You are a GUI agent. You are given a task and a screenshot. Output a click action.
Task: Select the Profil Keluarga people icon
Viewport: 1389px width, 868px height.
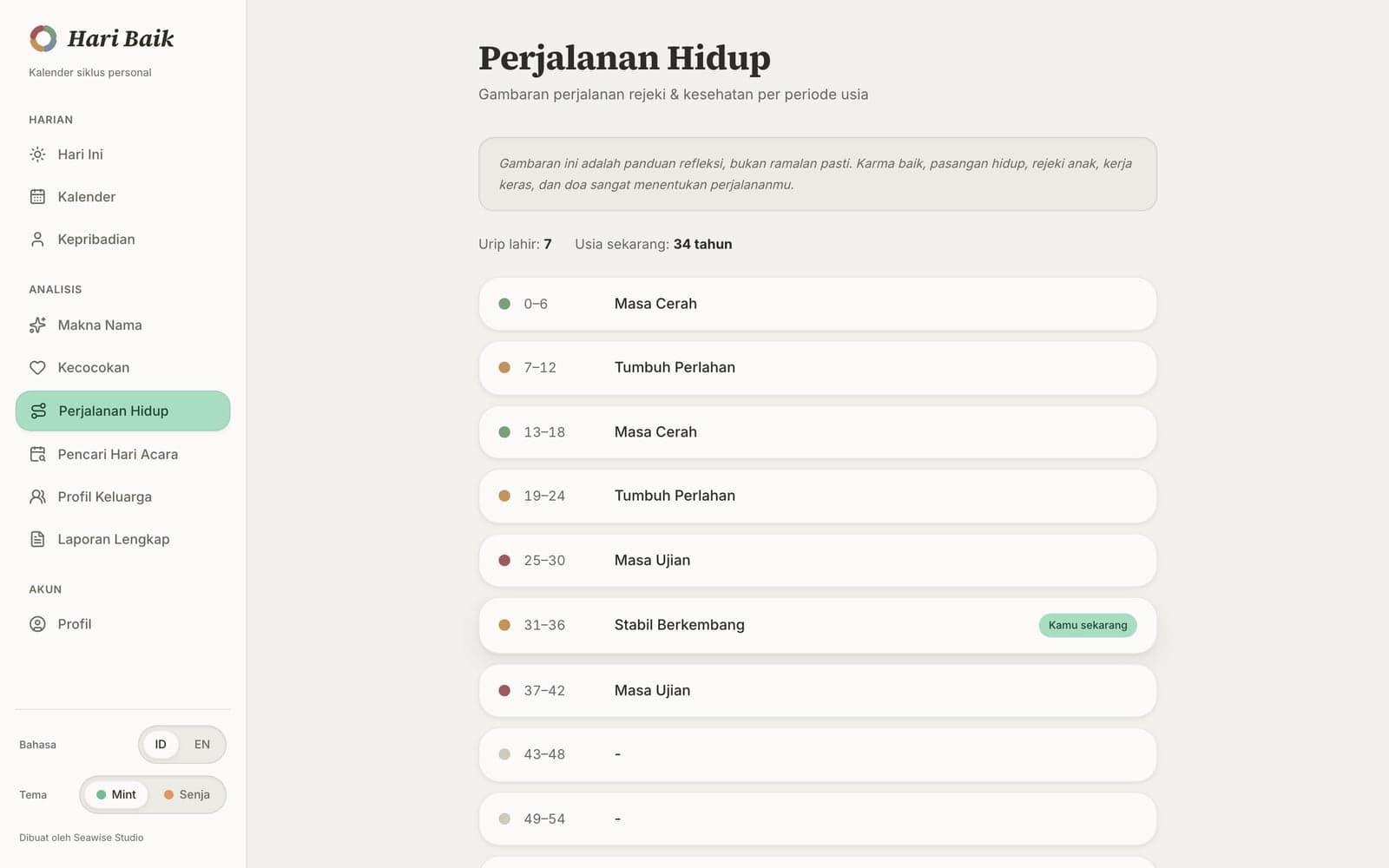point(37,496)
